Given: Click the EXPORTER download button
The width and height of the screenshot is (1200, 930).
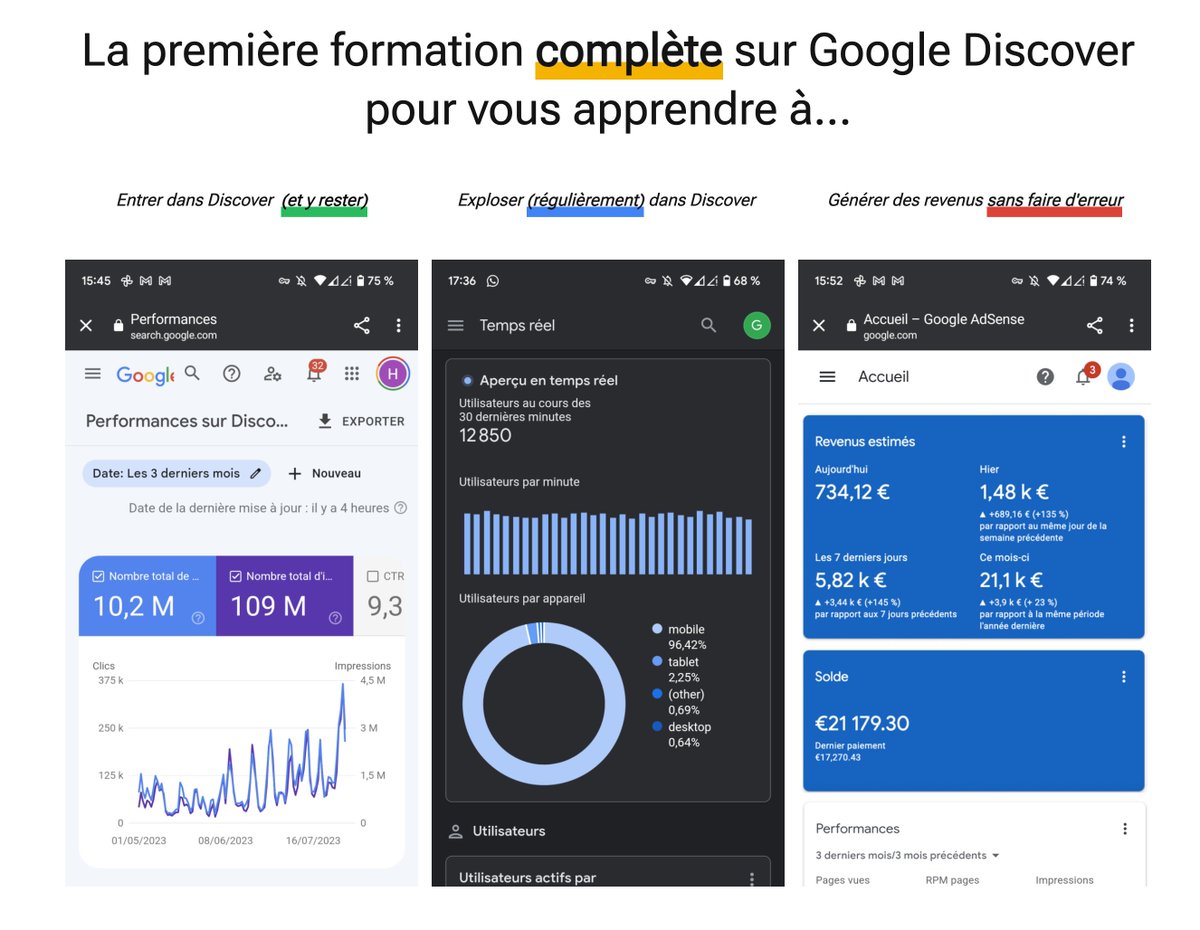Looking at the screenshot, I should 361,421.
